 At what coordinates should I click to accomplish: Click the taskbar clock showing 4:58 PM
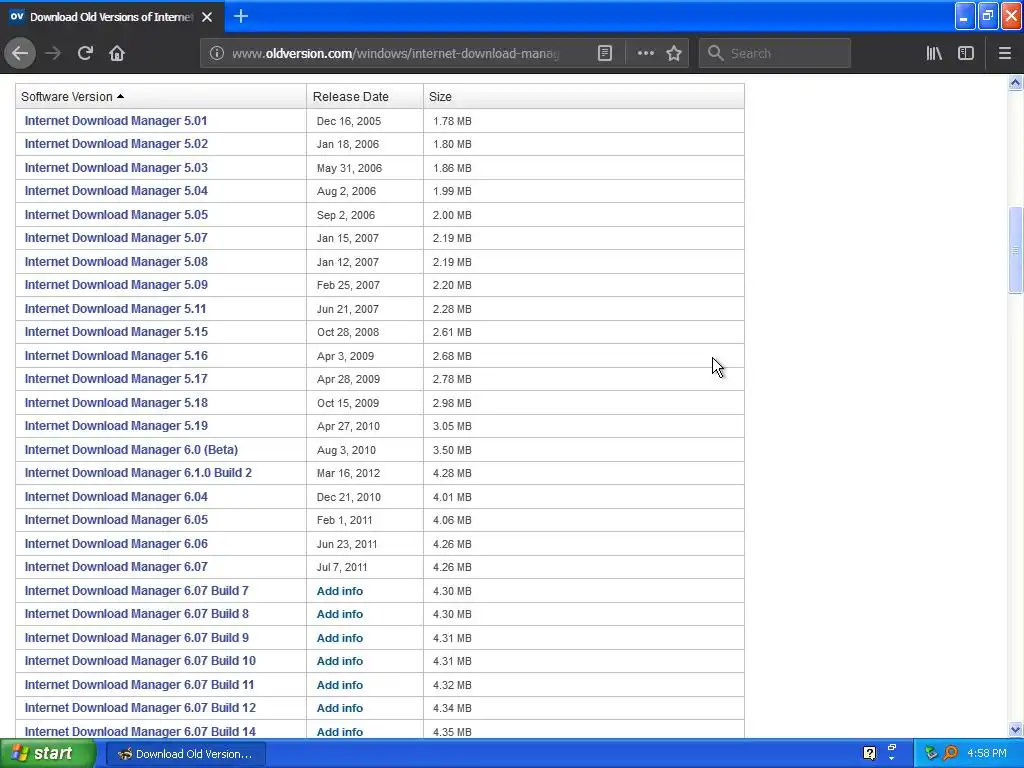pyautogui.click(x=987, y=754)
